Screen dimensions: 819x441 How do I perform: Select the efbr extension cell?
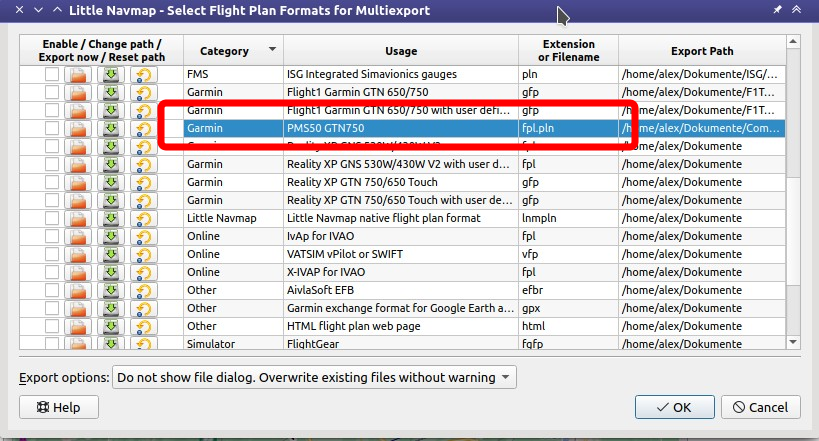tap(568, 291)
